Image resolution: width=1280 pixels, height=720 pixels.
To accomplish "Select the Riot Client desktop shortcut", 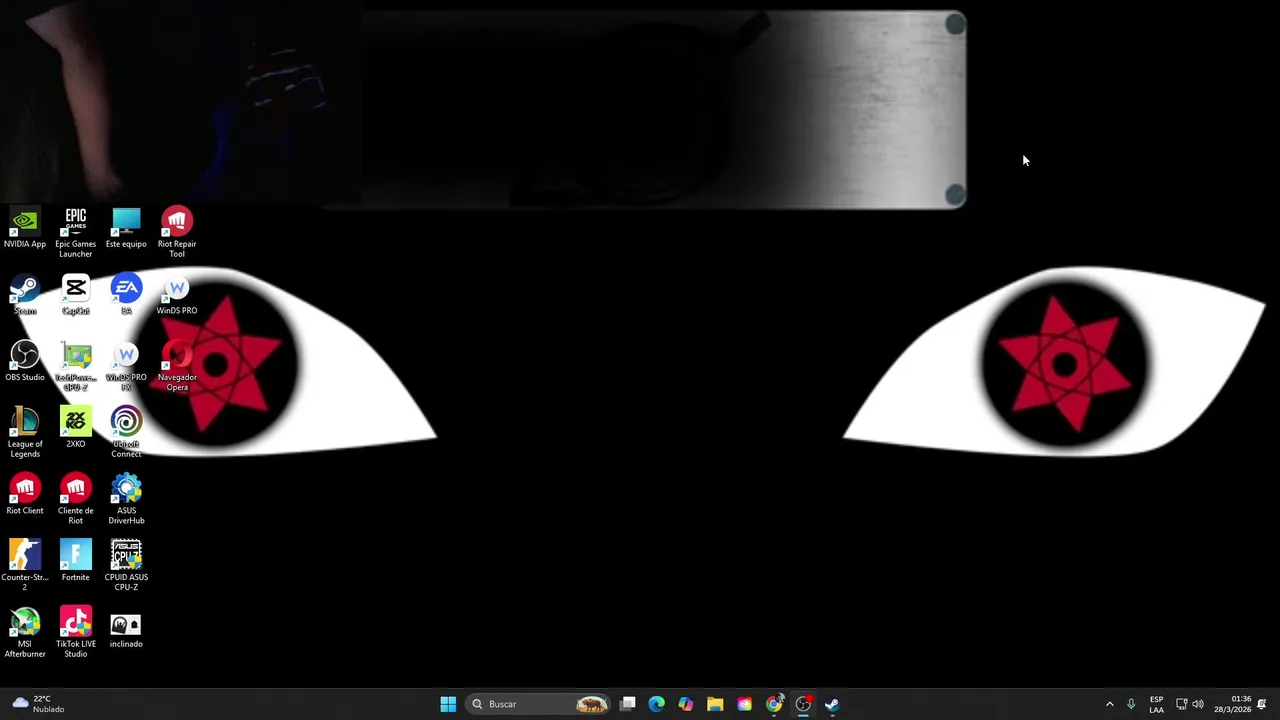I will click(x=25, y=495).
